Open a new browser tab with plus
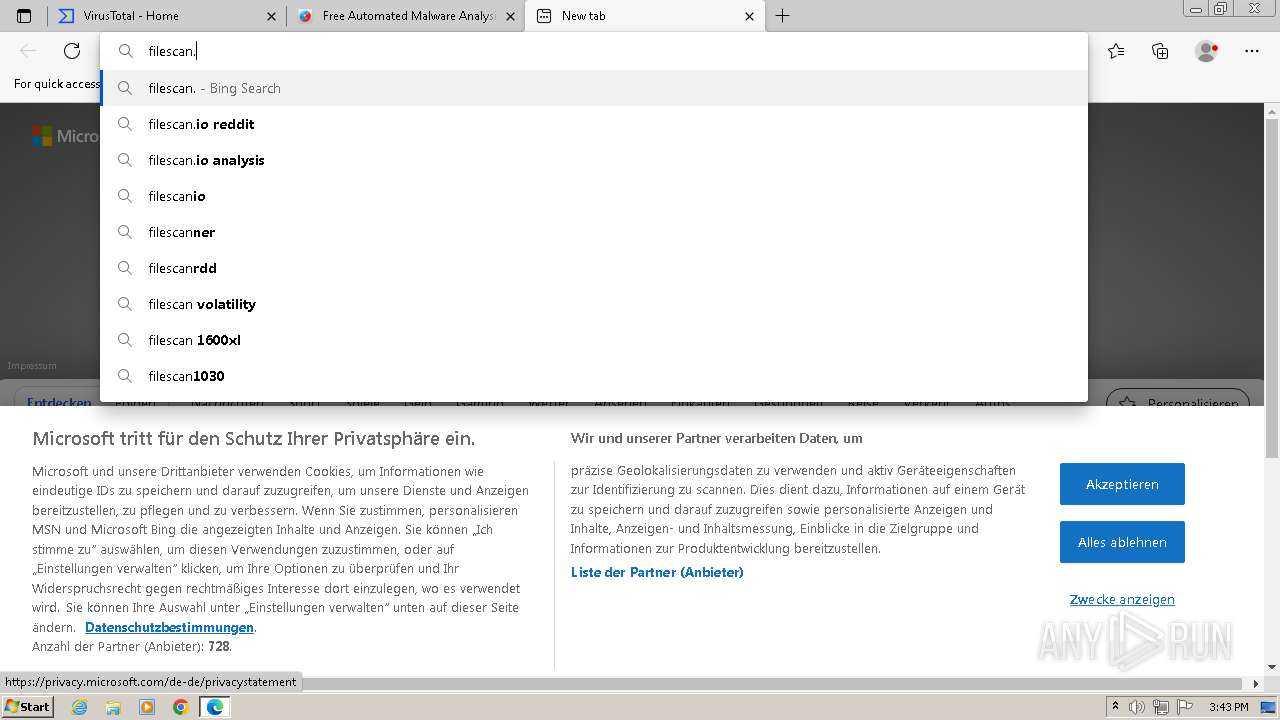This screenshot has width=1280, height=720. pyautogui.click(x=782, y=16)
